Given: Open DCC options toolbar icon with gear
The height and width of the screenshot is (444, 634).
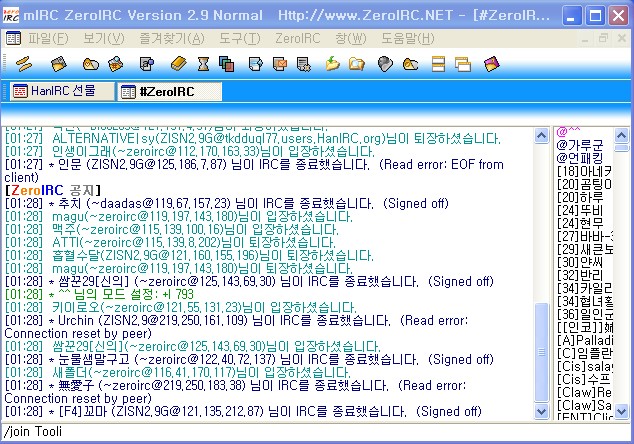Looking at the screenshot, I should [x=304, y=64].
